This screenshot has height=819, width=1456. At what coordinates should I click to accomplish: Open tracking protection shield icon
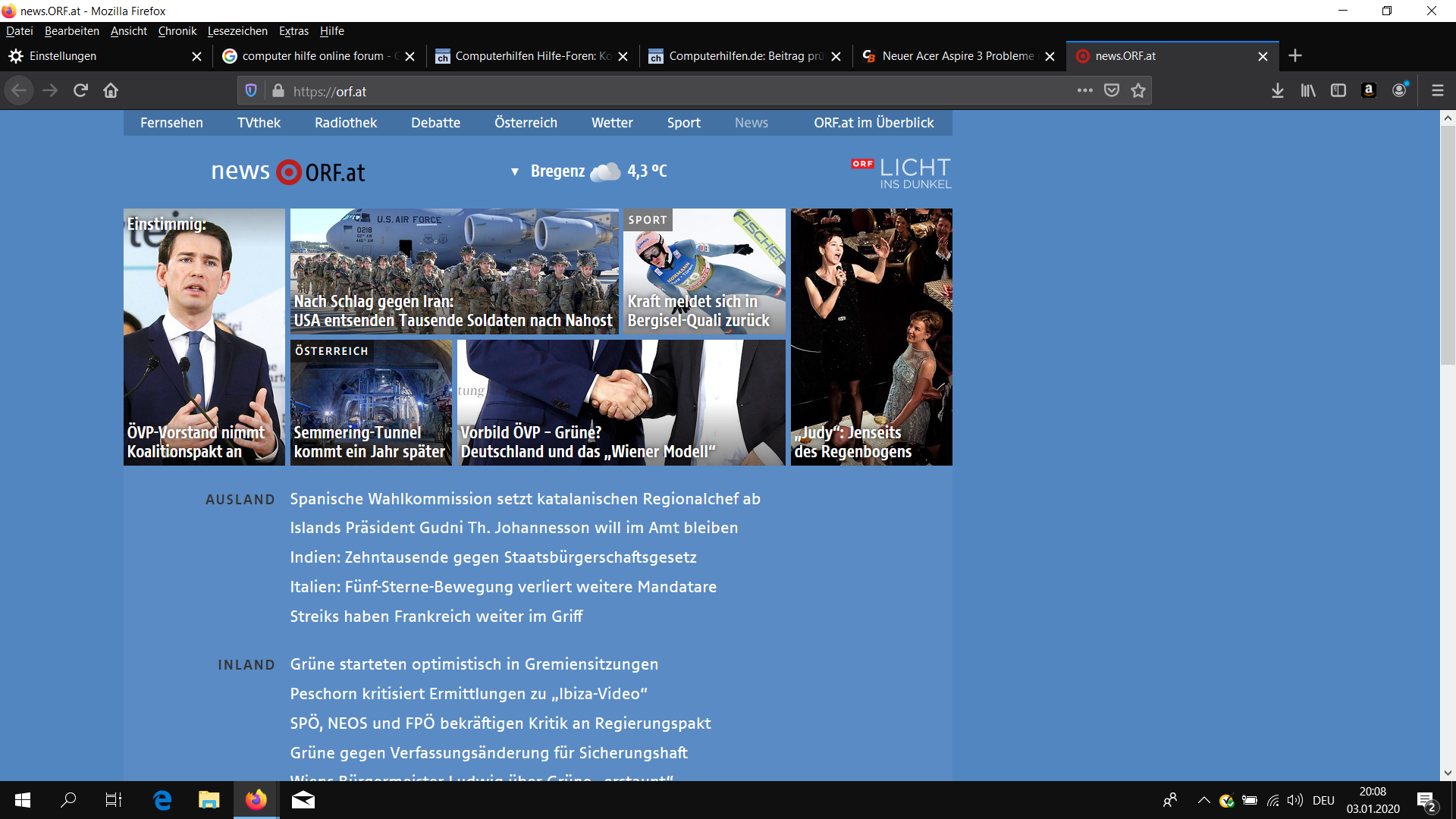[x=251, y=91]
